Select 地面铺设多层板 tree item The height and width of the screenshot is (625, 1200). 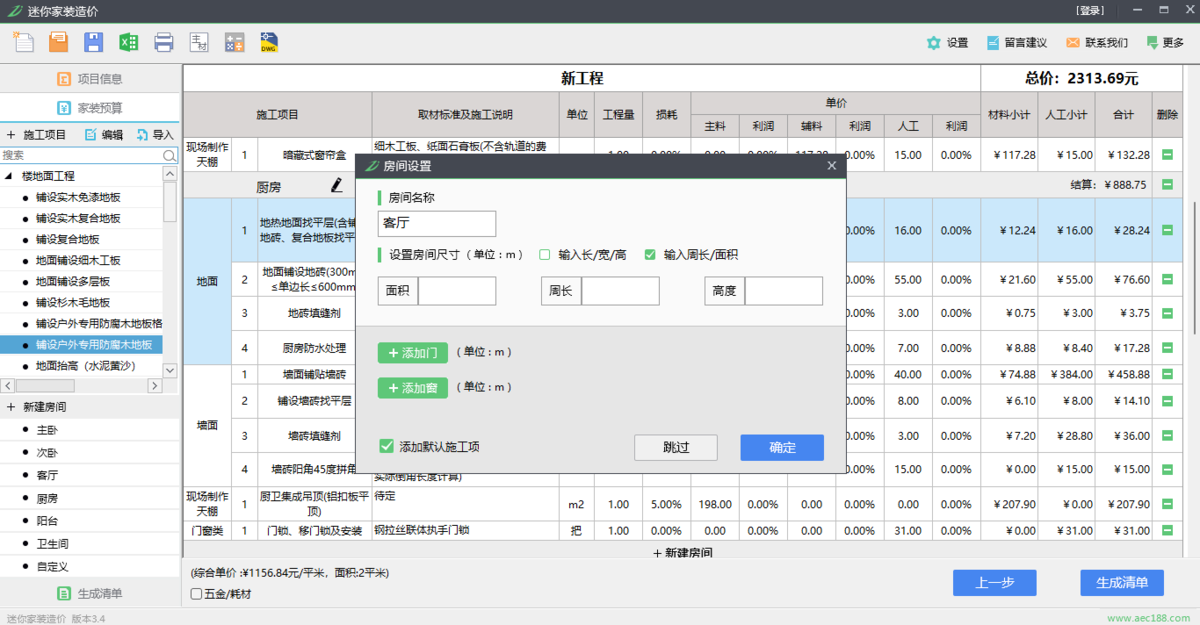coord(72,281)
